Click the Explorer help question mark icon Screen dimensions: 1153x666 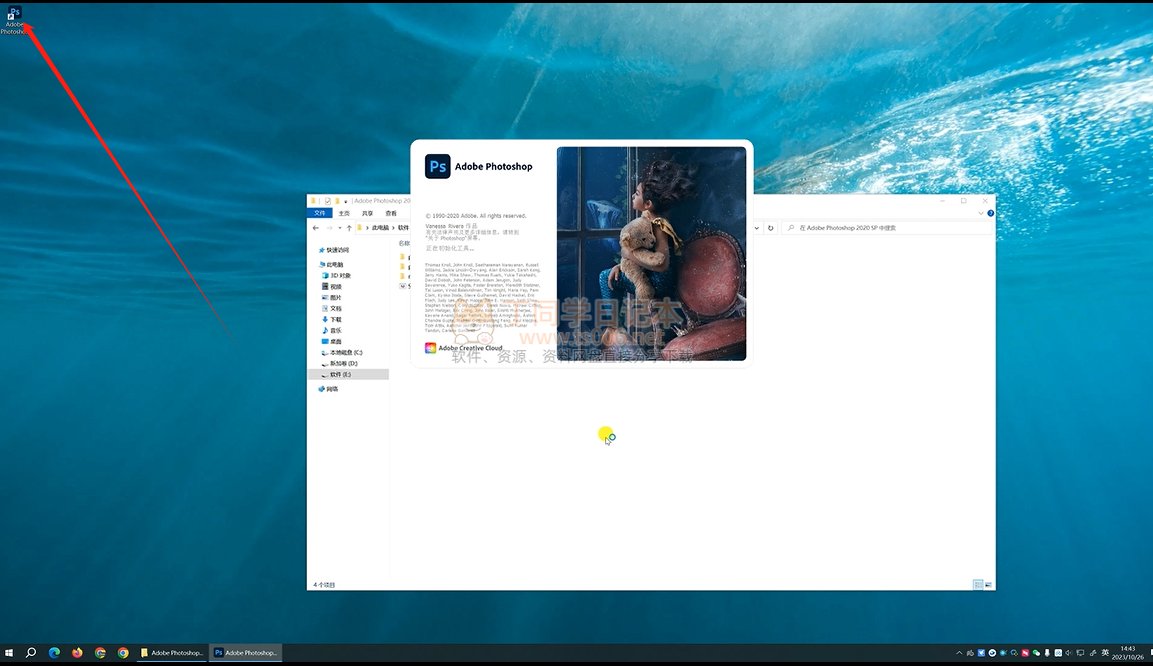pyautogui.click(x=990, y=213)
